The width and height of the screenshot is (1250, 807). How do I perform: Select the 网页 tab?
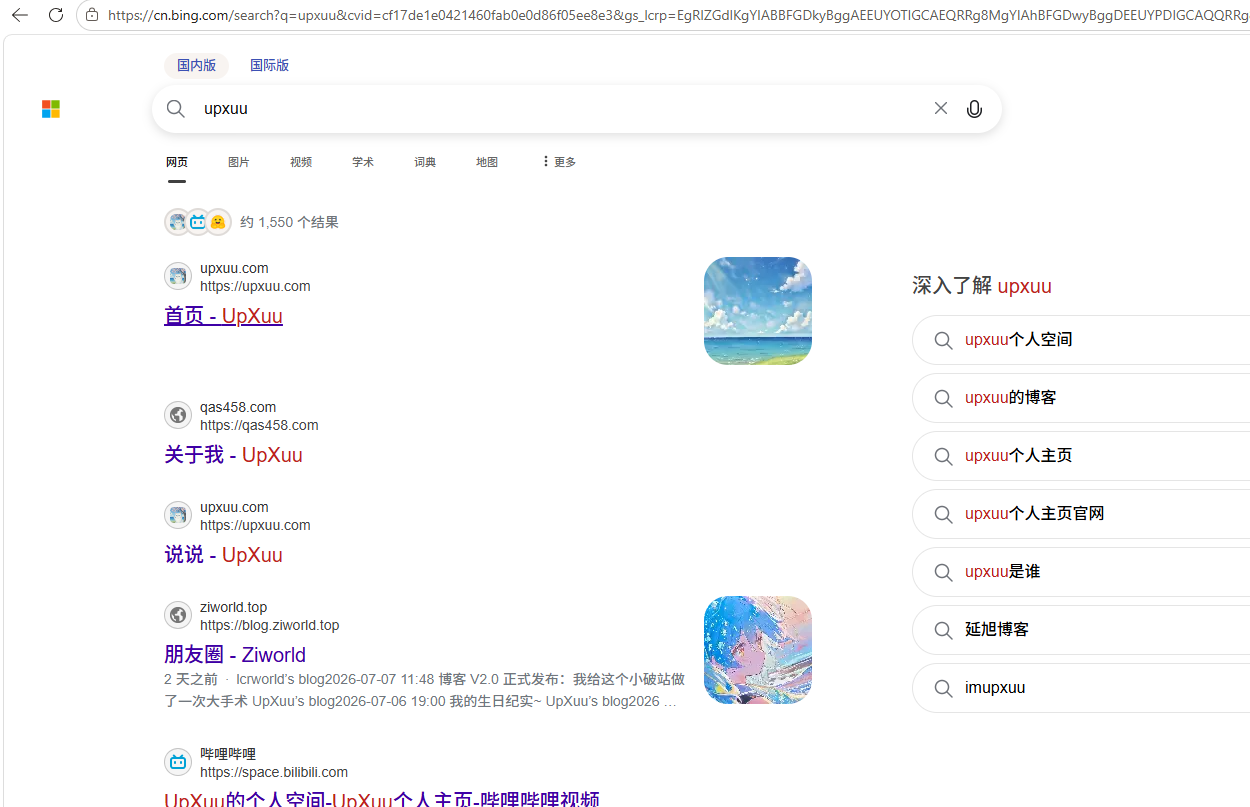tap(177, 162)
